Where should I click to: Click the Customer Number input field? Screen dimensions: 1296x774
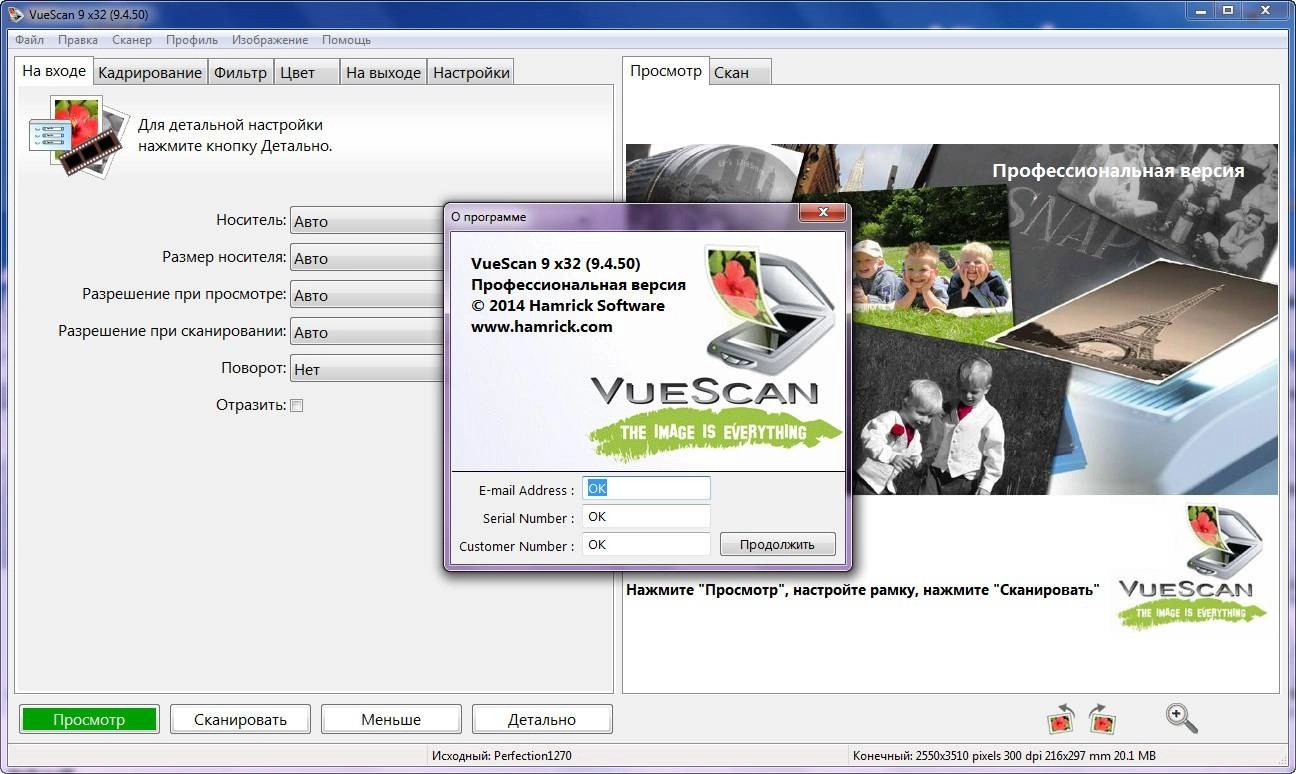click(x=646, y=545)
